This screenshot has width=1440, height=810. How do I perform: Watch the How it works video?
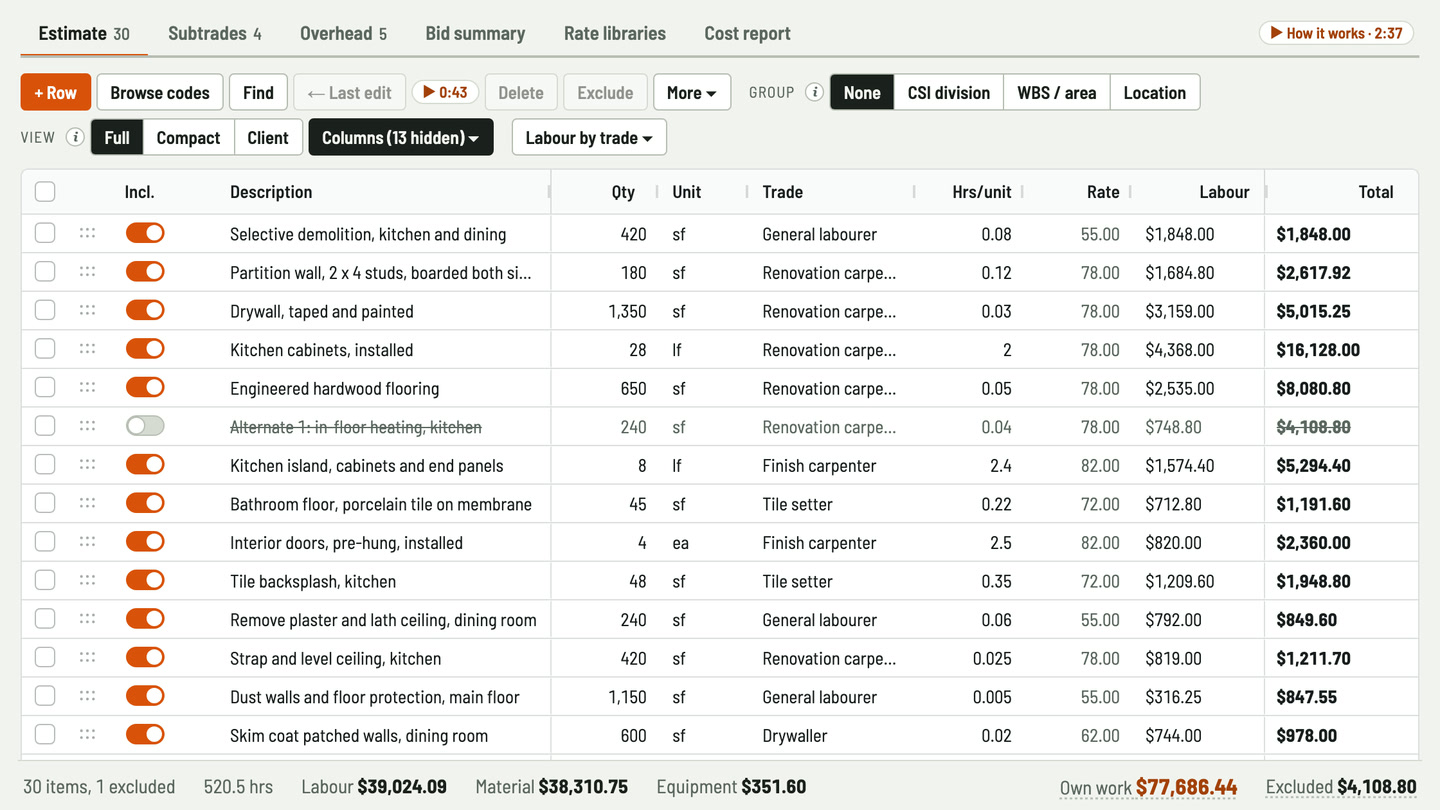1336,33
